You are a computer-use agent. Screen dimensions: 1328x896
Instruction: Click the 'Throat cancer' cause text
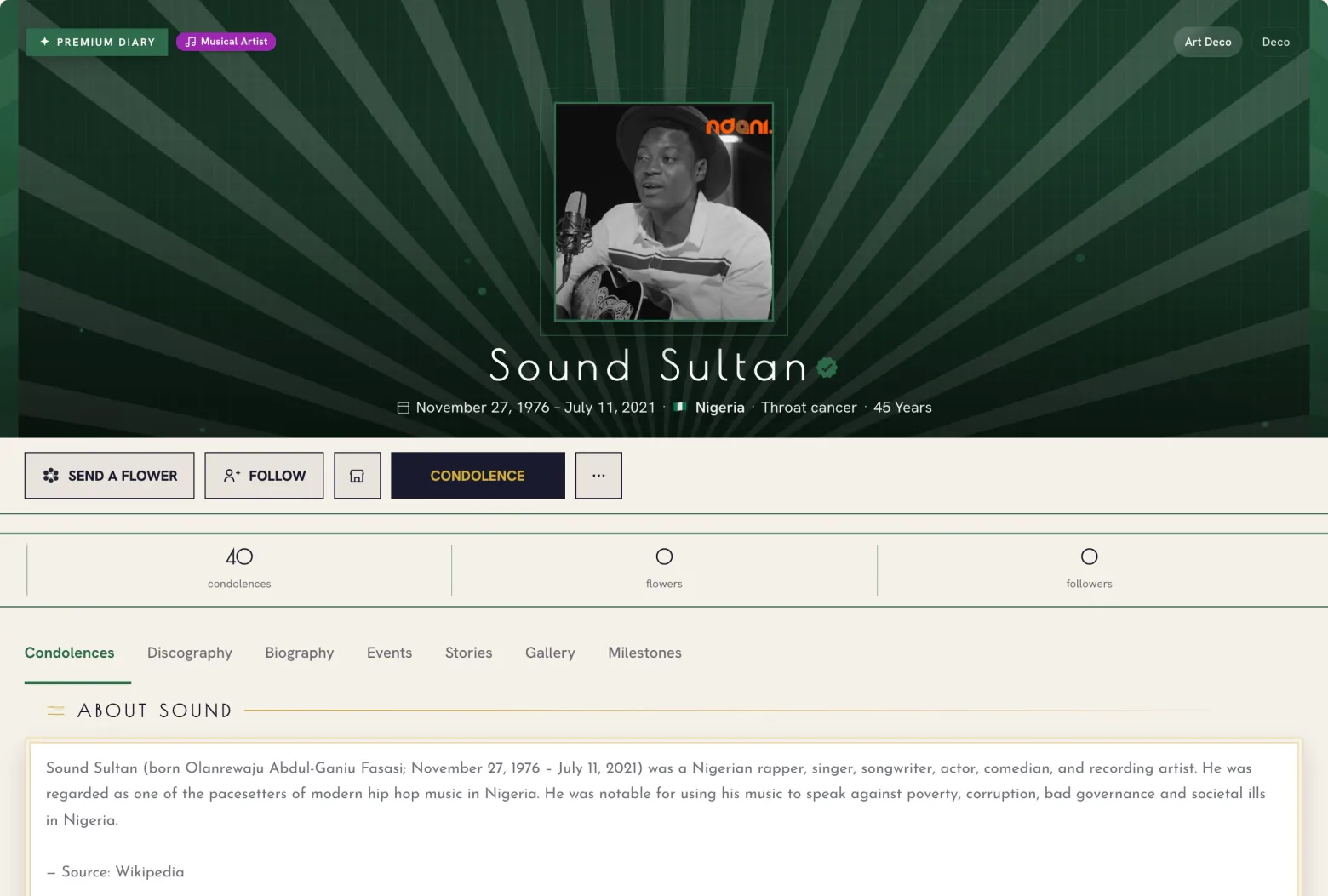pyautogui.click(x=809, y=408)
